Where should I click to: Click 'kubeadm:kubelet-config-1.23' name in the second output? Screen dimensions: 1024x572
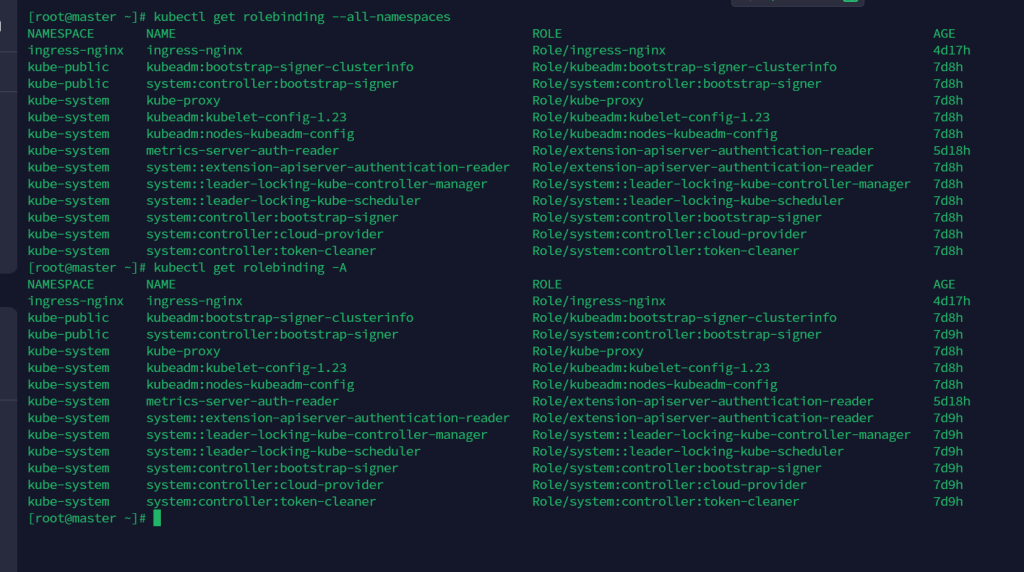point(246,368)
